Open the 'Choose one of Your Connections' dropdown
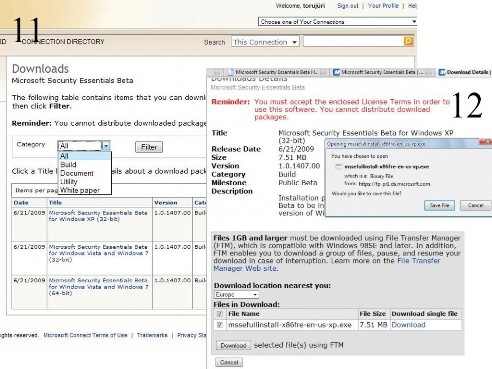Viewport: 492px width, 369px height. click(337, 22)
